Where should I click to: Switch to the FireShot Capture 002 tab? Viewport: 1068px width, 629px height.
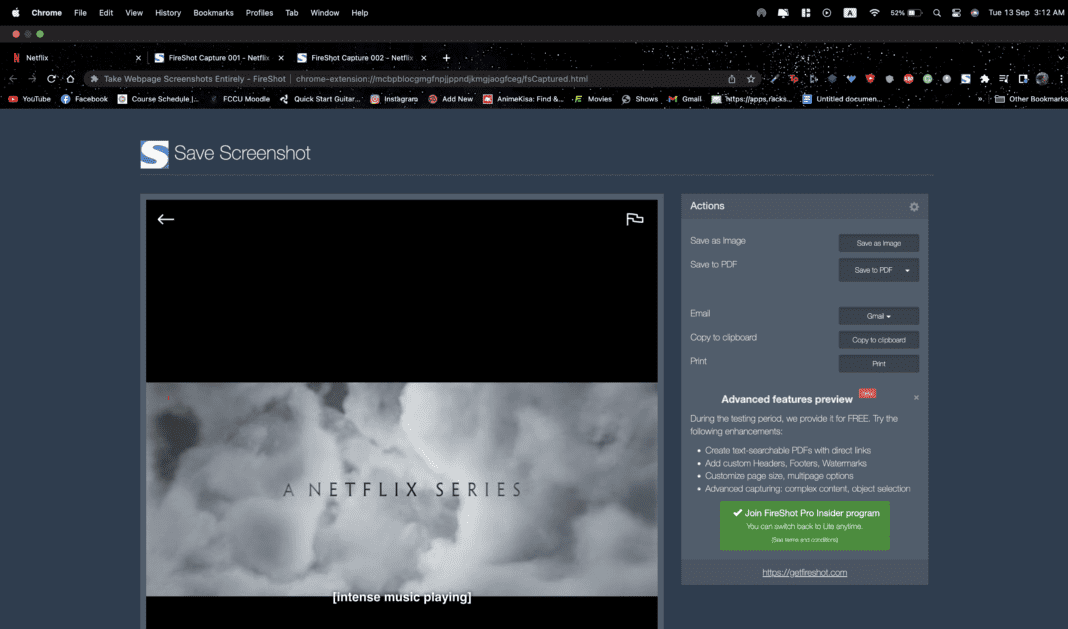tap(360, 58)
